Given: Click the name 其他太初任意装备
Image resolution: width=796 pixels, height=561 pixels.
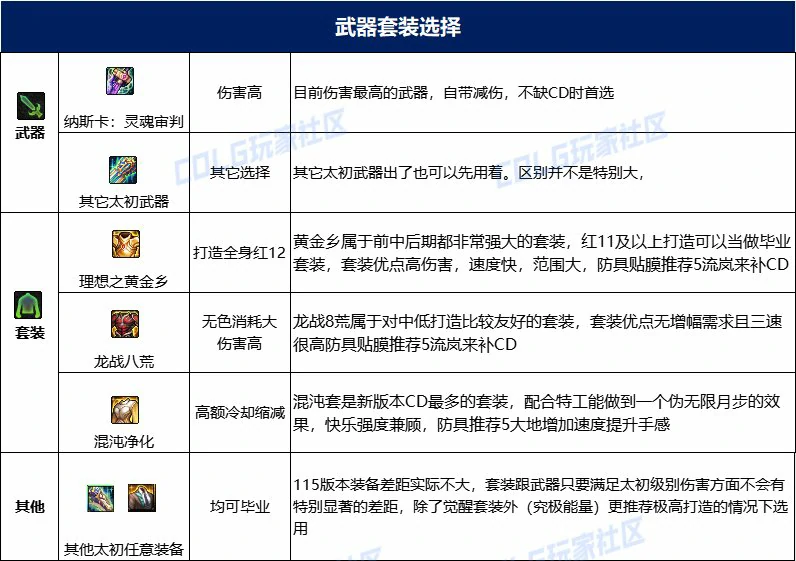Looking at the screenshot, I should tap(123, 549).
